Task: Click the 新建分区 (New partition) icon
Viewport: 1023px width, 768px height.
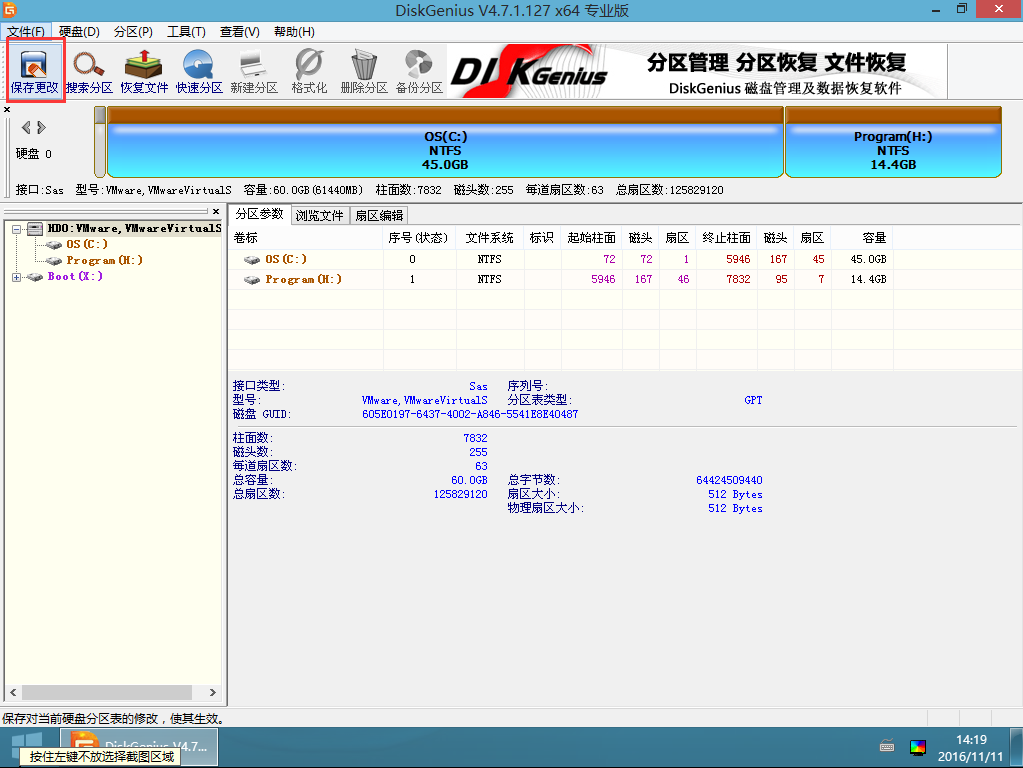Action: click(x=254, y=70)
